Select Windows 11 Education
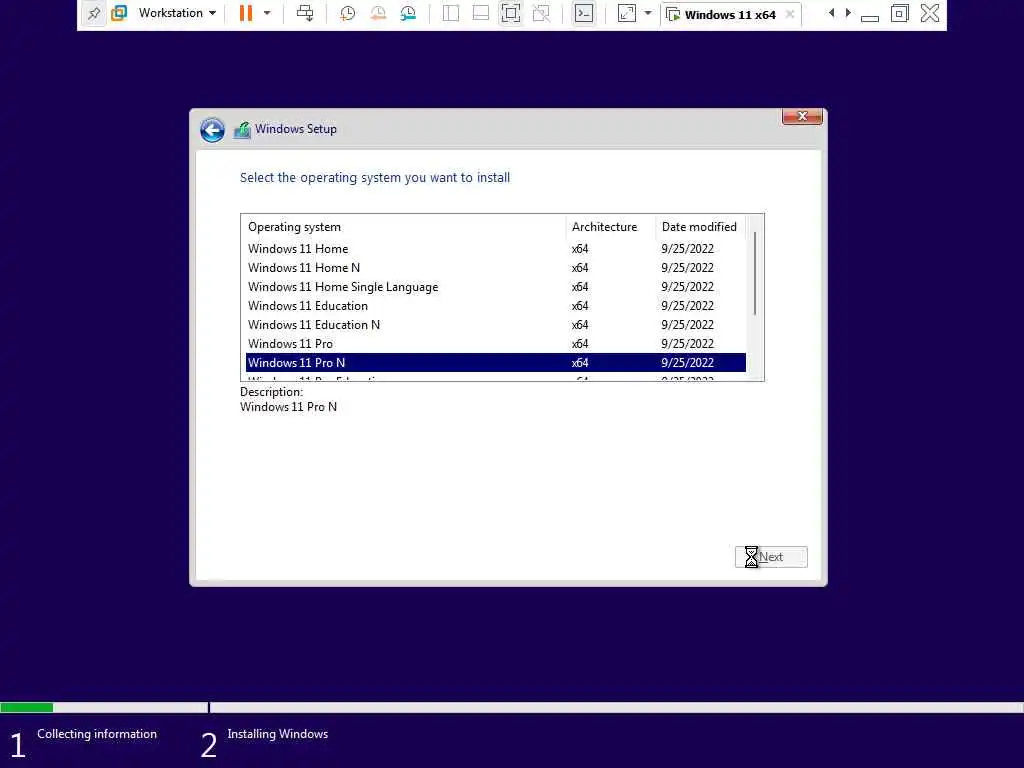 (496, 306)
